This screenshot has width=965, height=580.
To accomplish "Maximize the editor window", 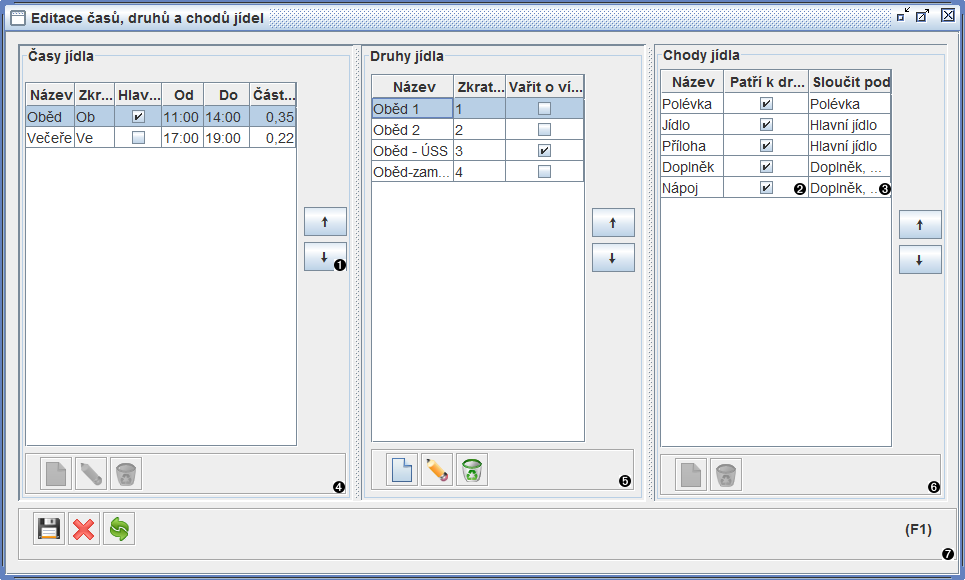I will tap(923, 15).
